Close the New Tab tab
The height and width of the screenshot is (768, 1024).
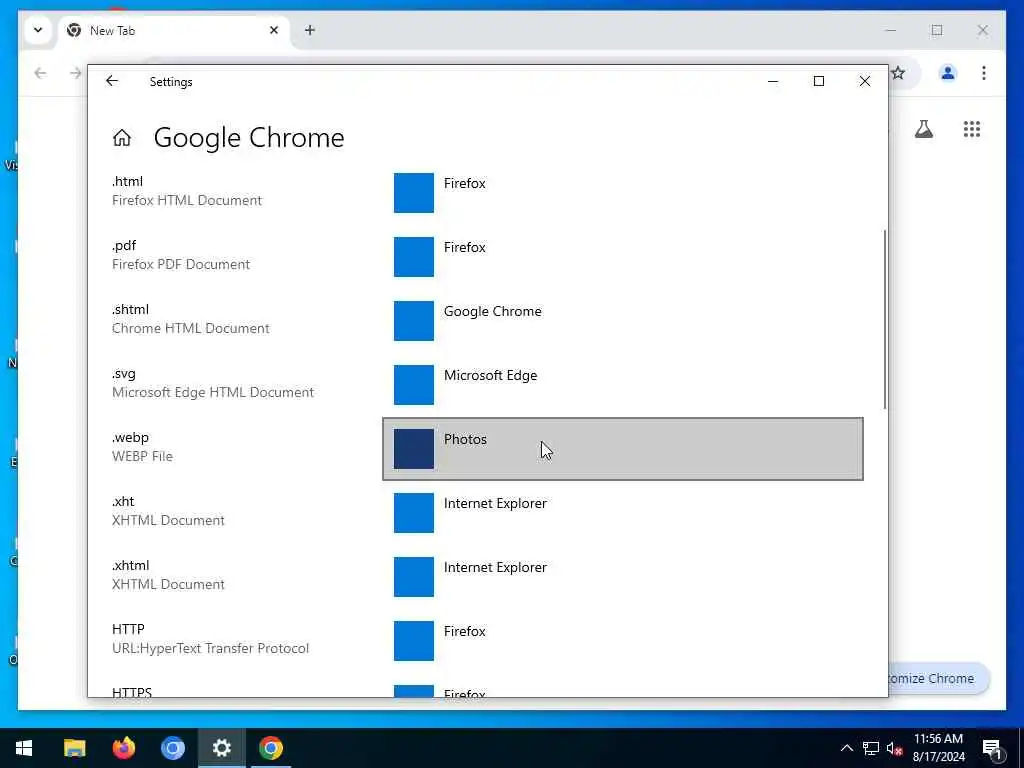point(274,30)
